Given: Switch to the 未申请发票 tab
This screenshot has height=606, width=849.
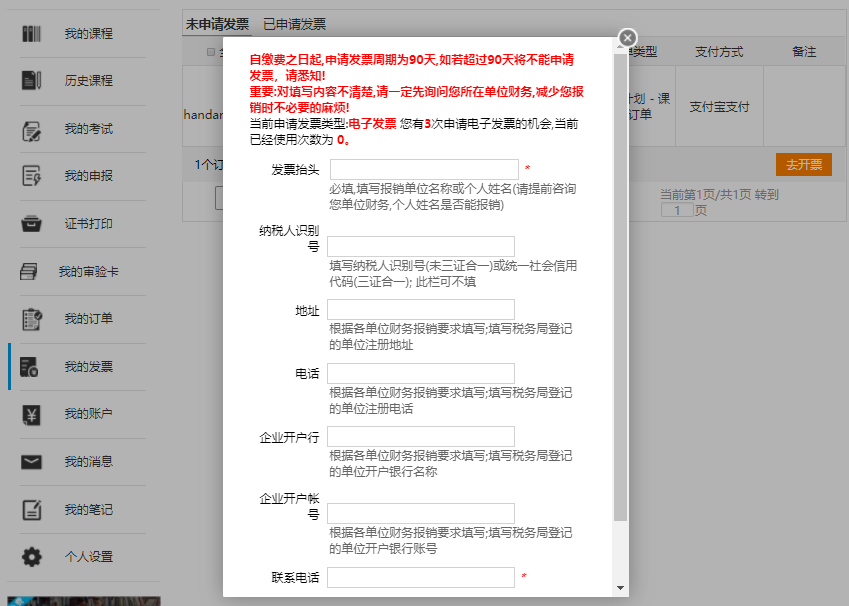Looking at the screenshot, I should (217, 24).
